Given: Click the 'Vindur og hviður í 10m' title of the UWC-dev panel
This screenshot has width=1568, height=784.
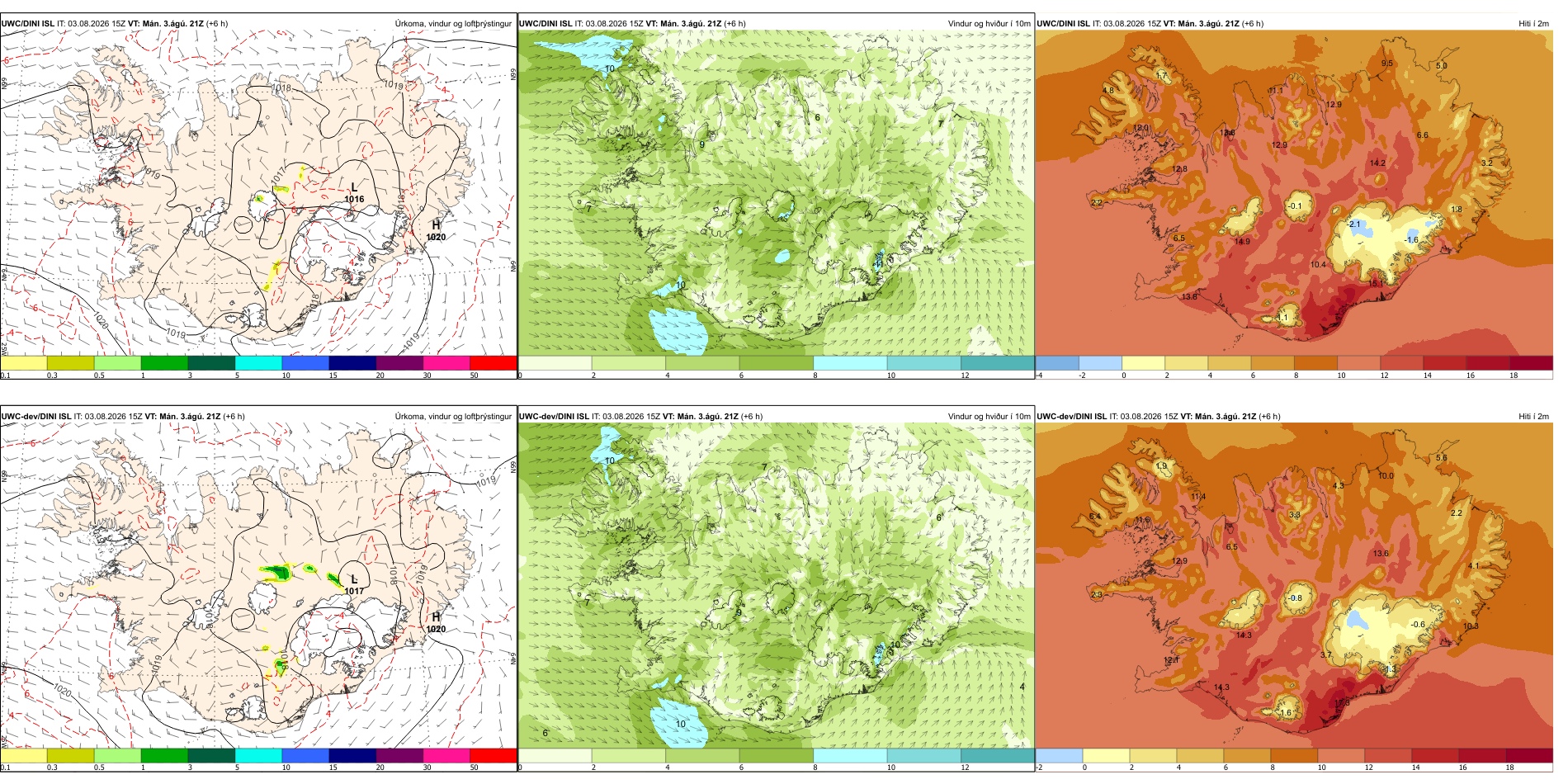Looking at the screenshot, I should 989,416.
